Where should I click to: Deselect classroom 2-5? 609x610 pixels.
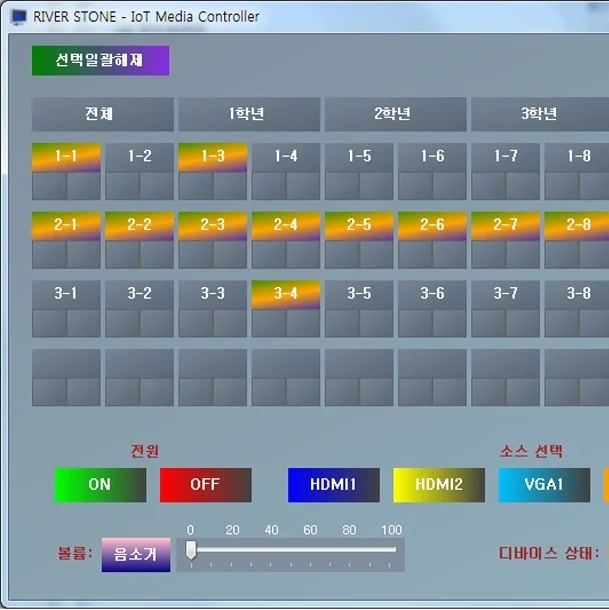[x=359, y=226]
